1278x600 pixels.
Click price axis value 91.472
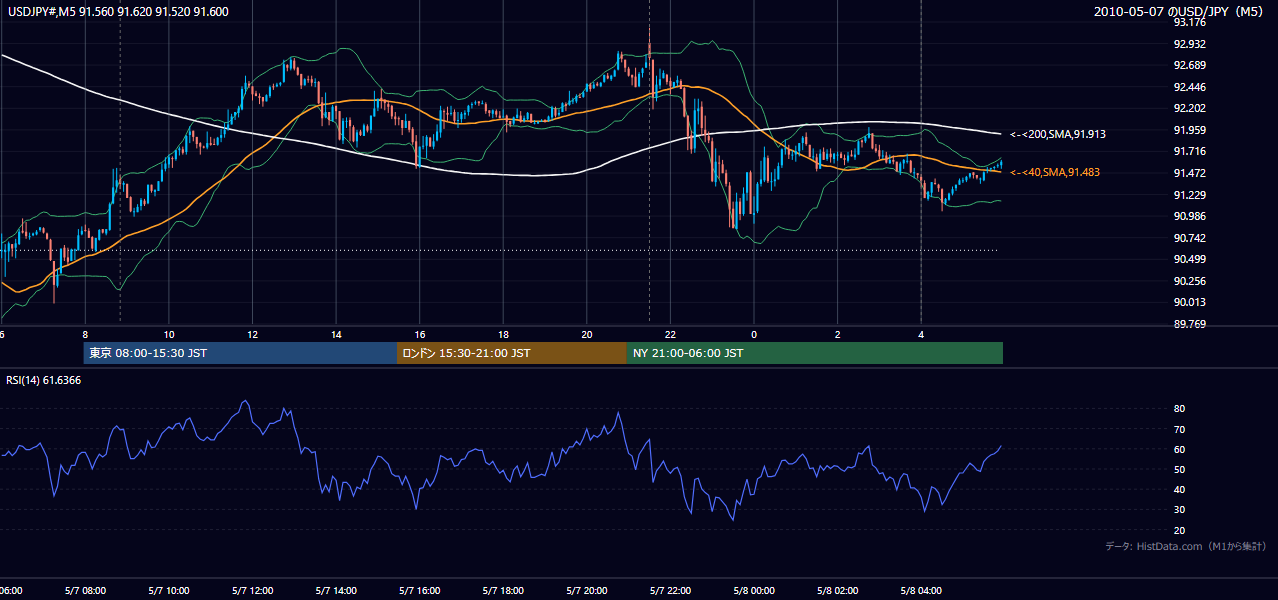tap(1189, 173)
